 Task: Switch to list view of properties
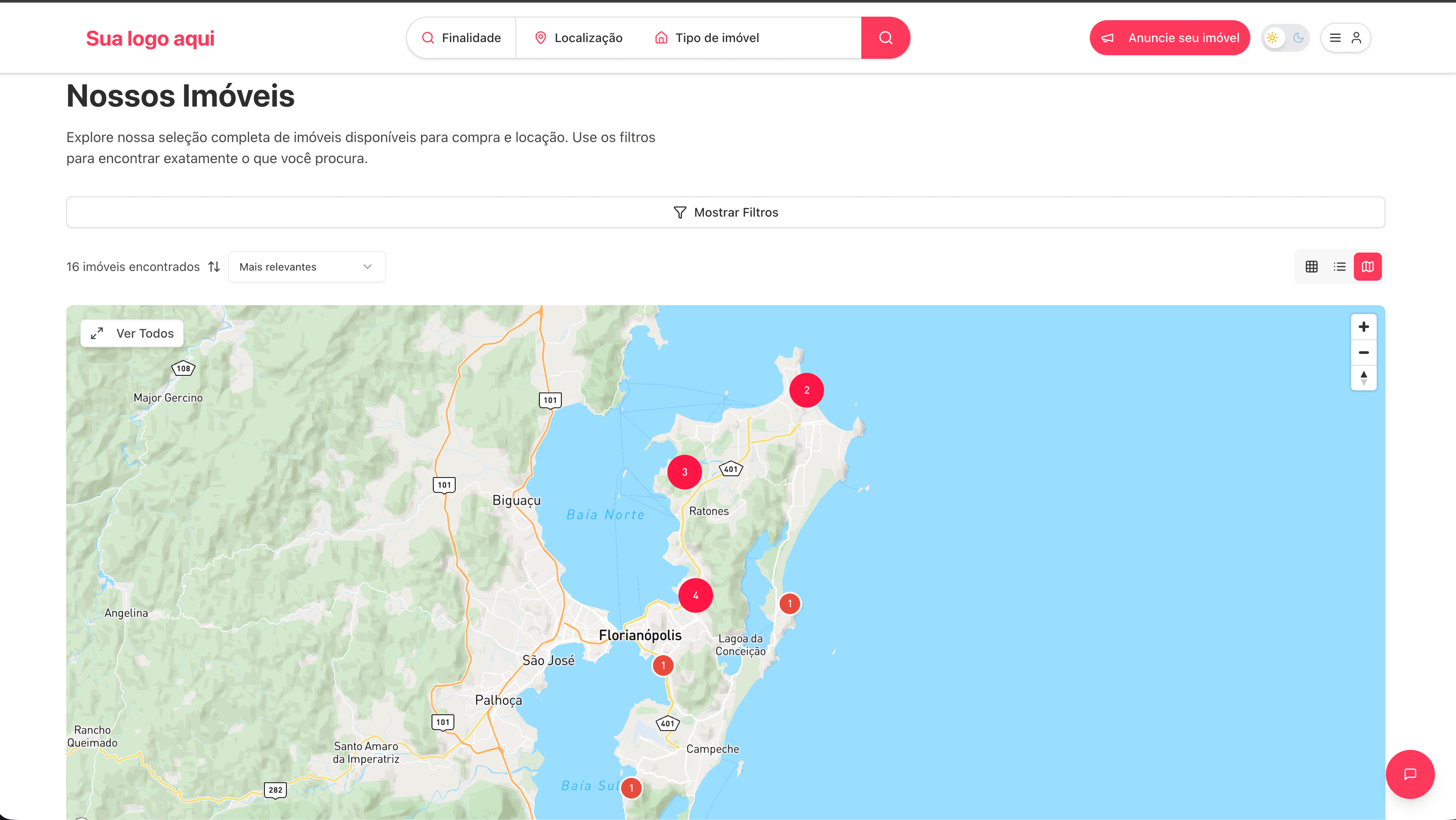pyautogui.click(x=1340, y=266)
